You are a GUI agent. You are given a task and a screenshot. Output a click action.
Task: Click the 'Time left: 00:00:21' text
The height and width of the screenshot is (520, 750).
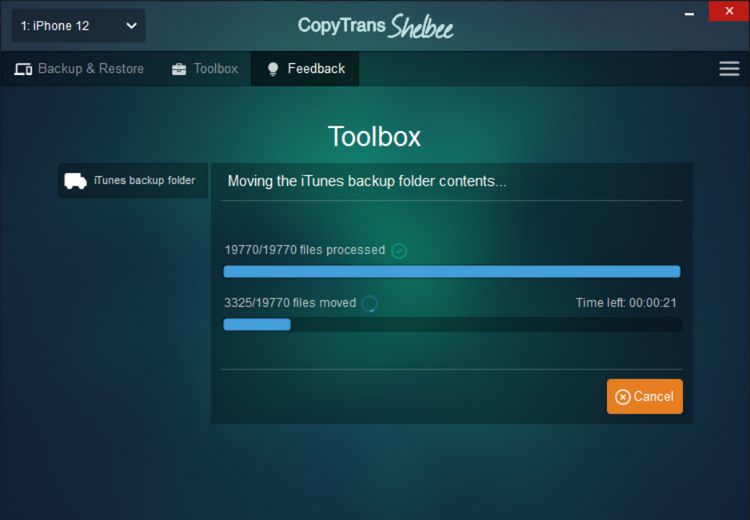pos(626,303)
